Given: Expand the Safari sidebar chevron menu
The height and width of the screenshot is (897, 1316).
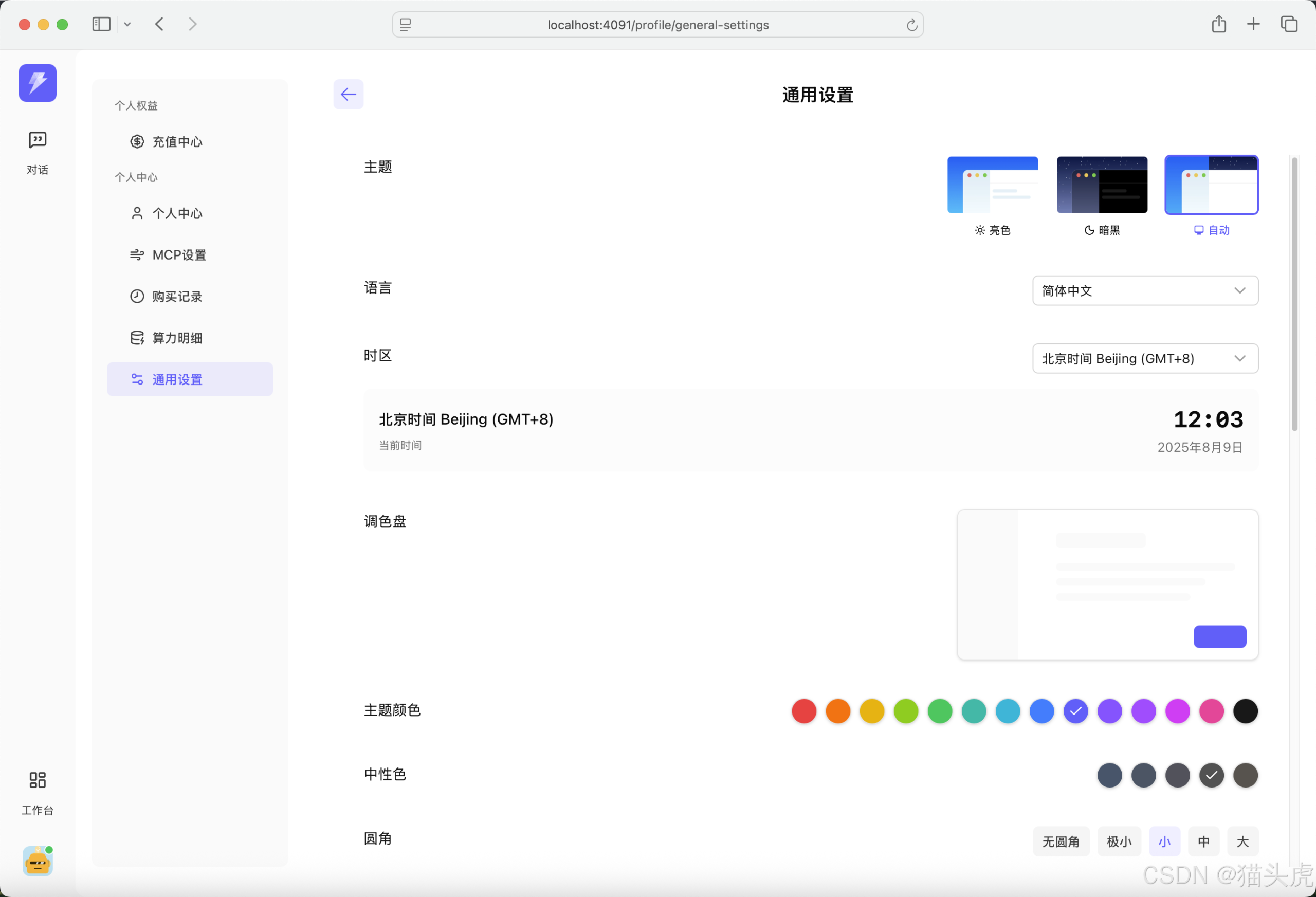Looking at the screenshot, I should point(127,24).
